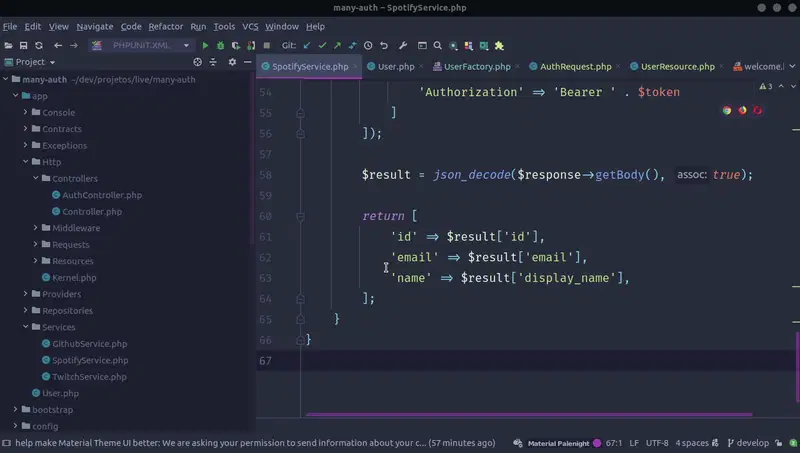Click the red Stop button in toolbar
This screenshot has width=800, height=453.
tap(266, 45)
